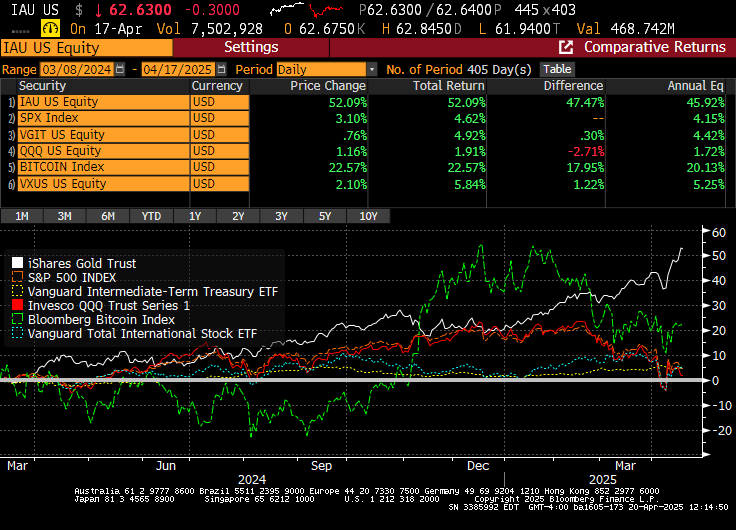
Task: Click the red down-arrow price indicator
Action: click(x=99, y=10)
